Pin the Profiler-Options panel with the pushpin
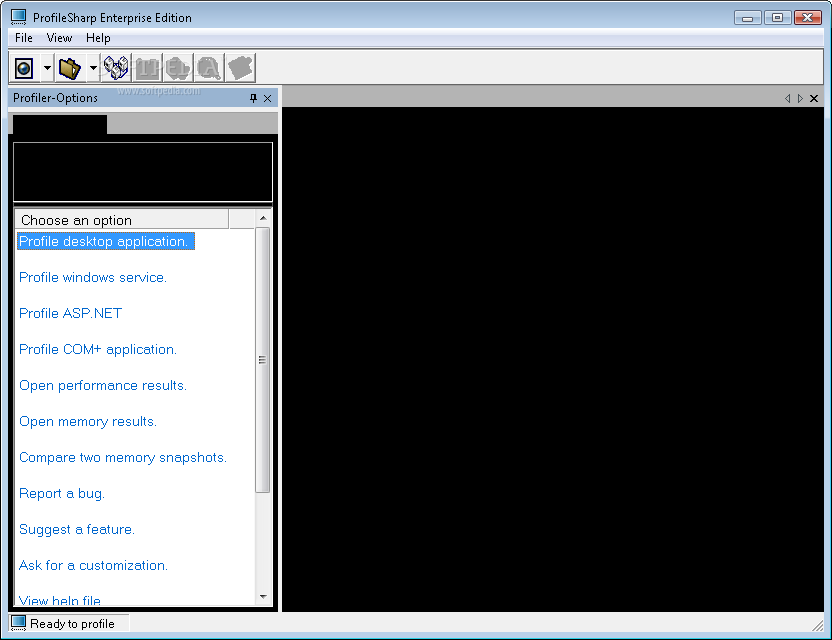 pos(254,98)
